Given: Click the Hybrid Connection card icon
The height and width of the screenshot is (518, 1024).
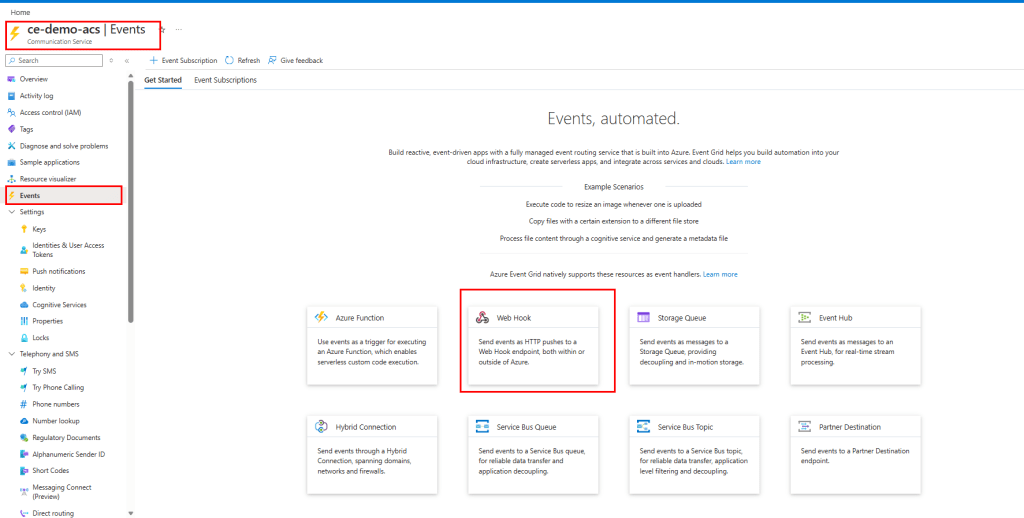Looking at the screenshot, I should tap(322, 426).
